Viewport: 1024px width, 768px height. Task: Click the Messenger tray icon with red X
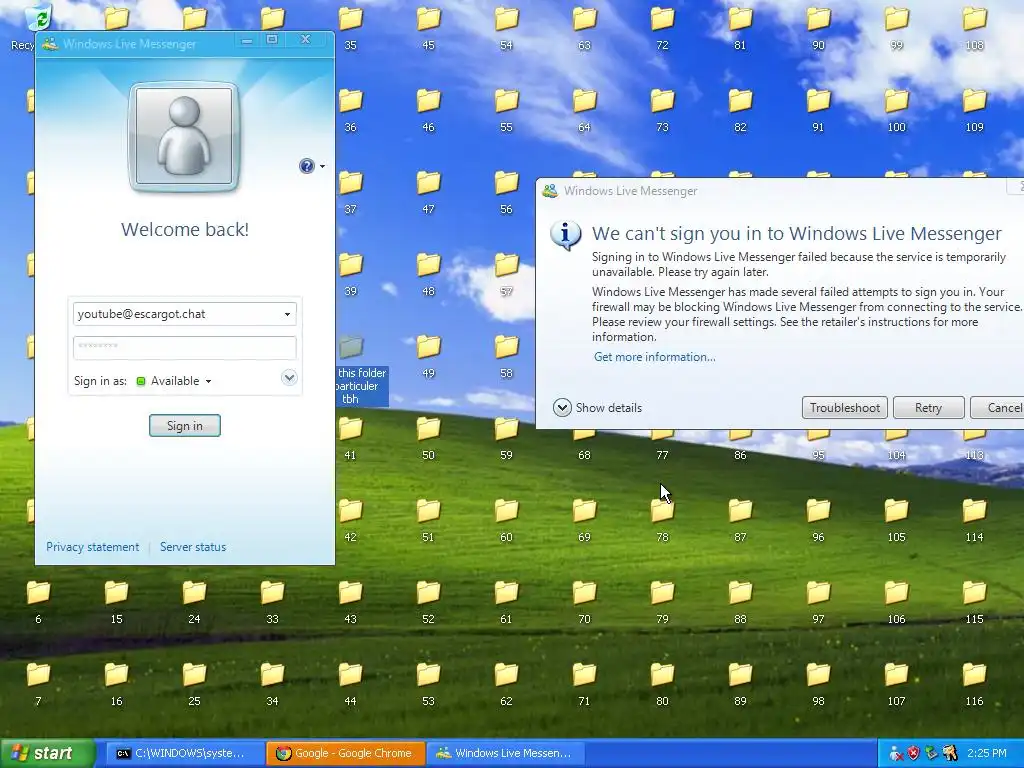896,753
